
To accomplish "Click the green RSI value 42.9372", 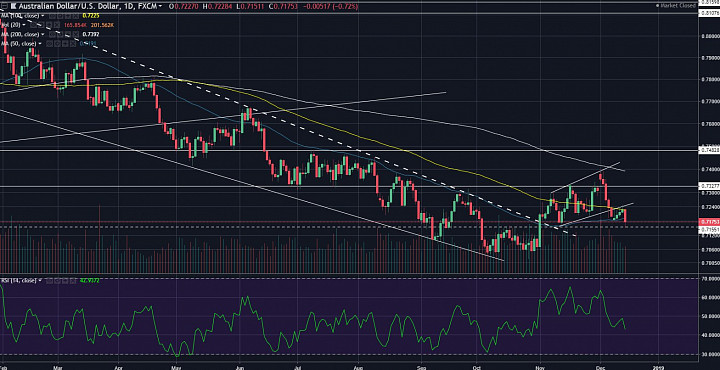I will coord(90,280).
